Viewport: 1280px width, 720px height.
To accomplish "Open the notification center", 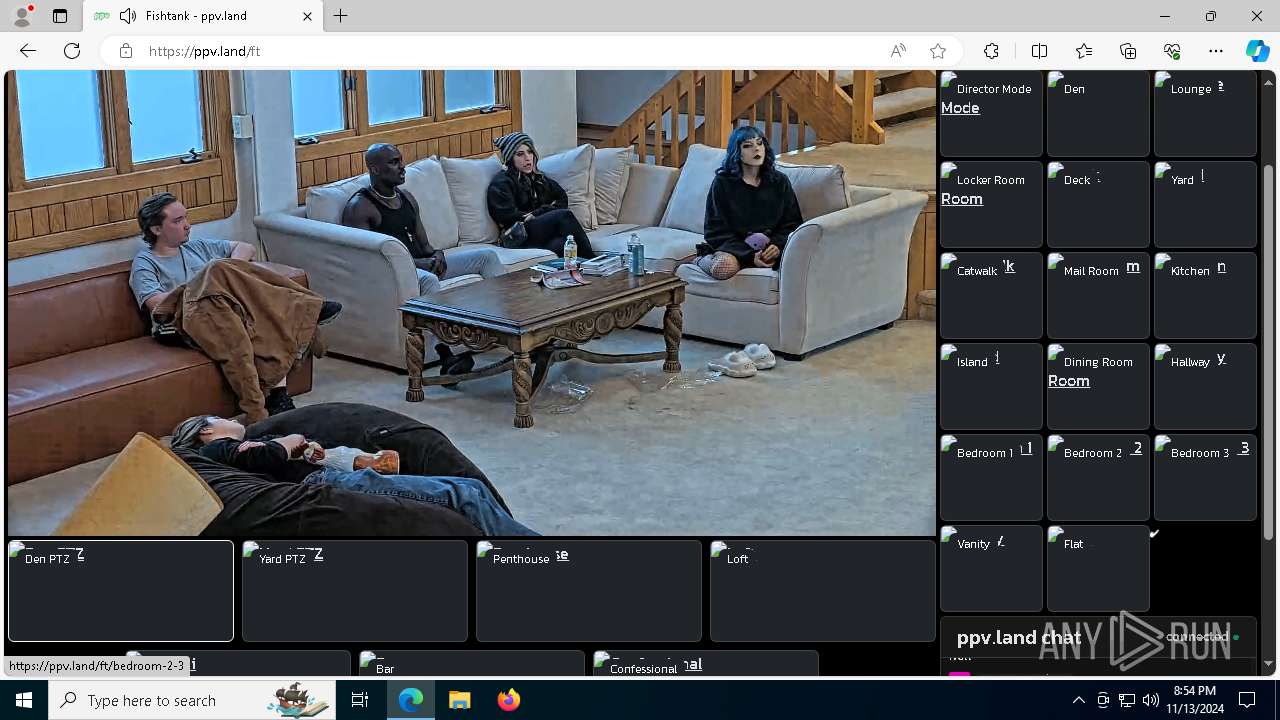I will click(1247, 700).
